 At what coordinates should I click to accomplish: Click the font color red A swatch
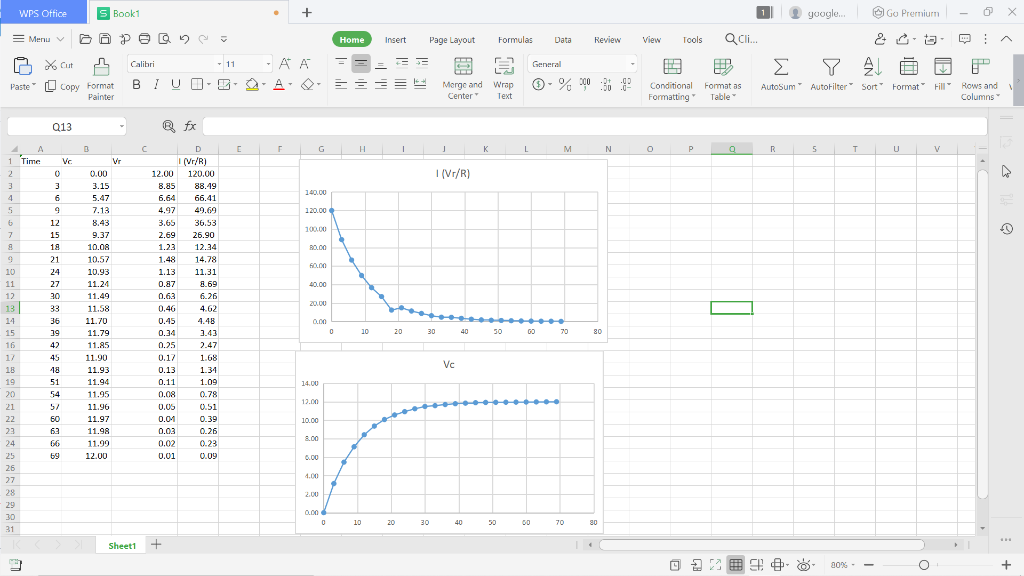click(x=279, y=85)
